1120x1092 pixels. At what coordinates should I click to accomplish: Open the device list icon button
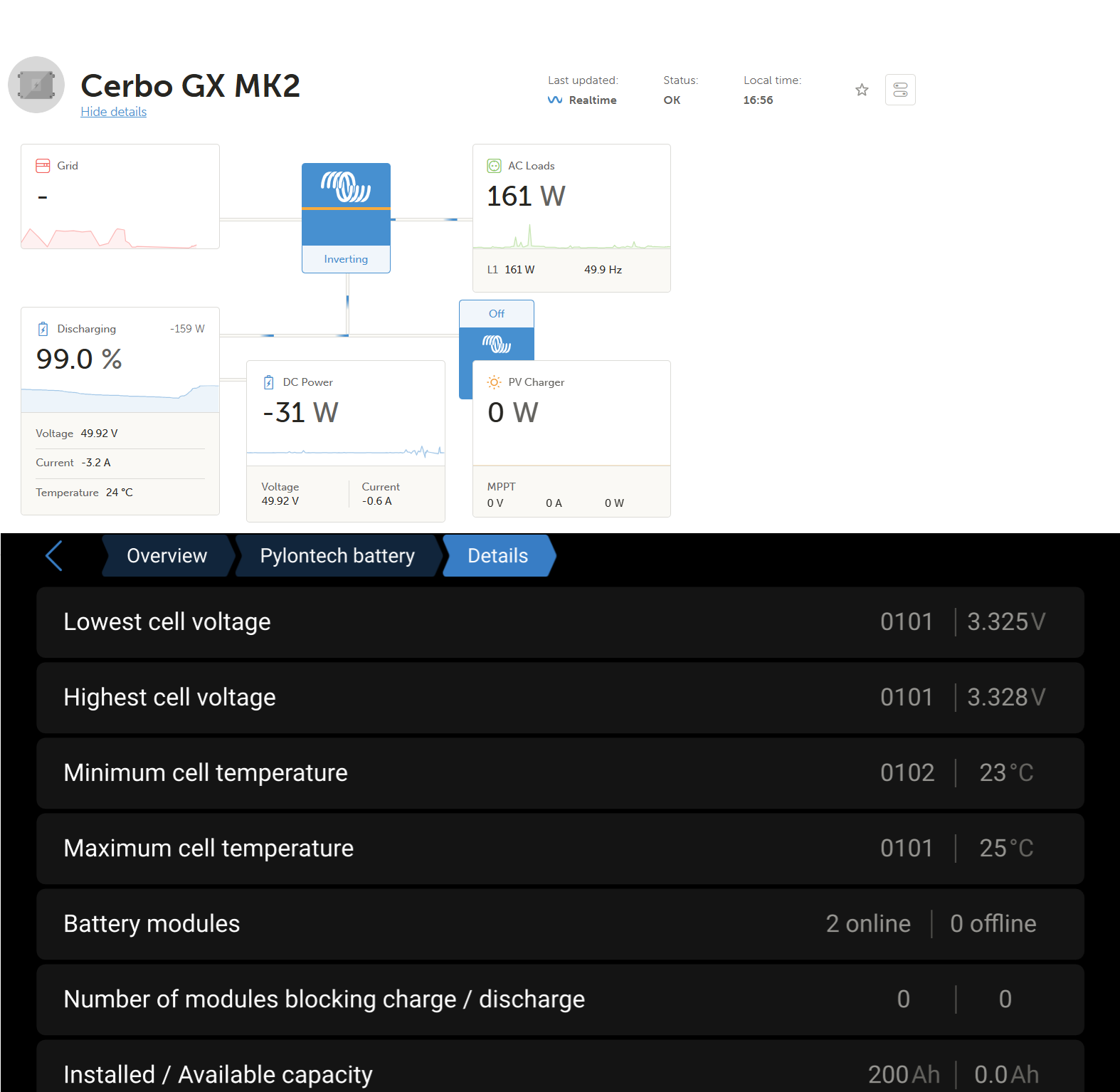point(900,90)
